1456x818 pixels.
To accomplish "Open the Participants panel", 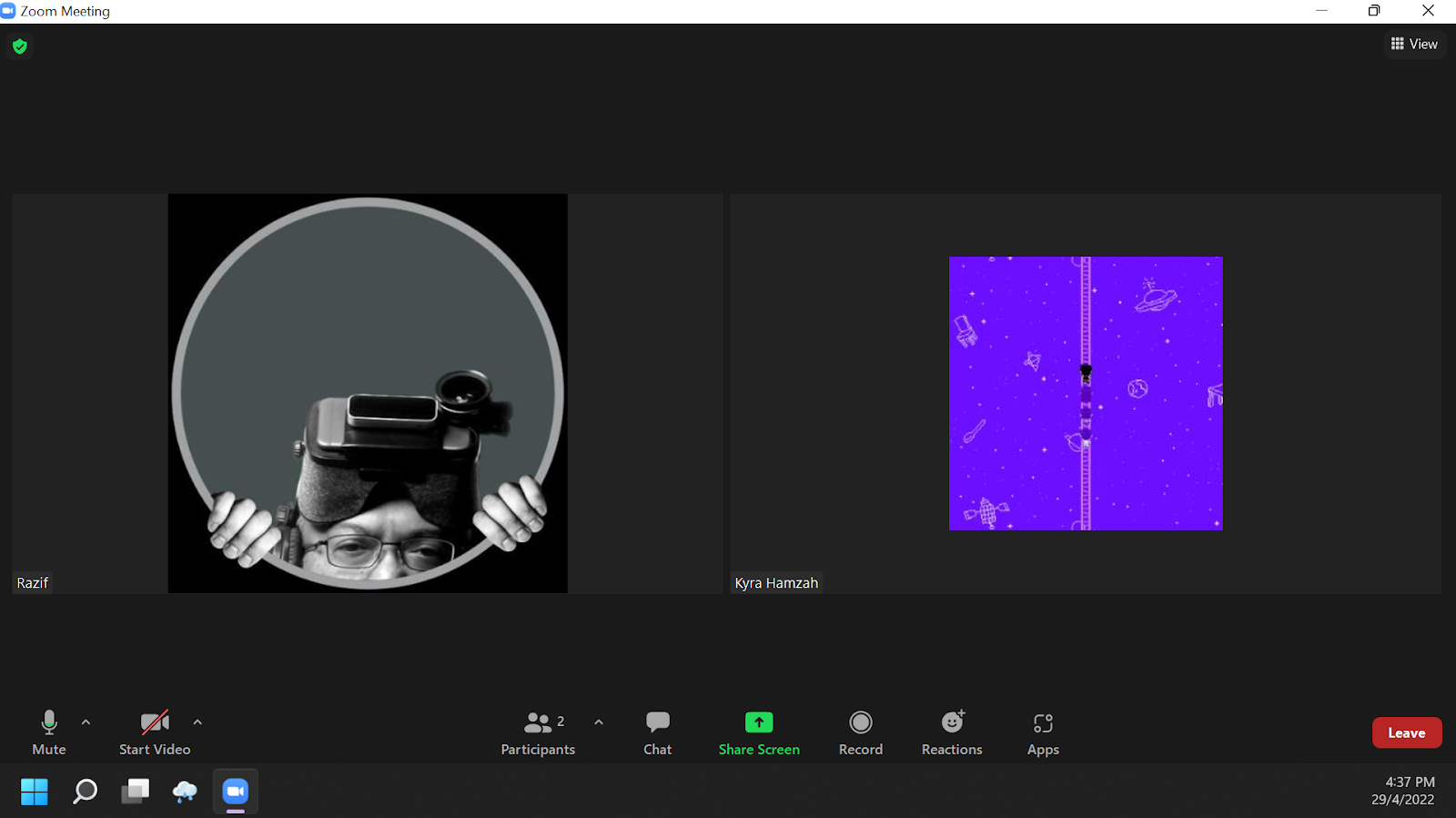I will click(x=538, y=733).
